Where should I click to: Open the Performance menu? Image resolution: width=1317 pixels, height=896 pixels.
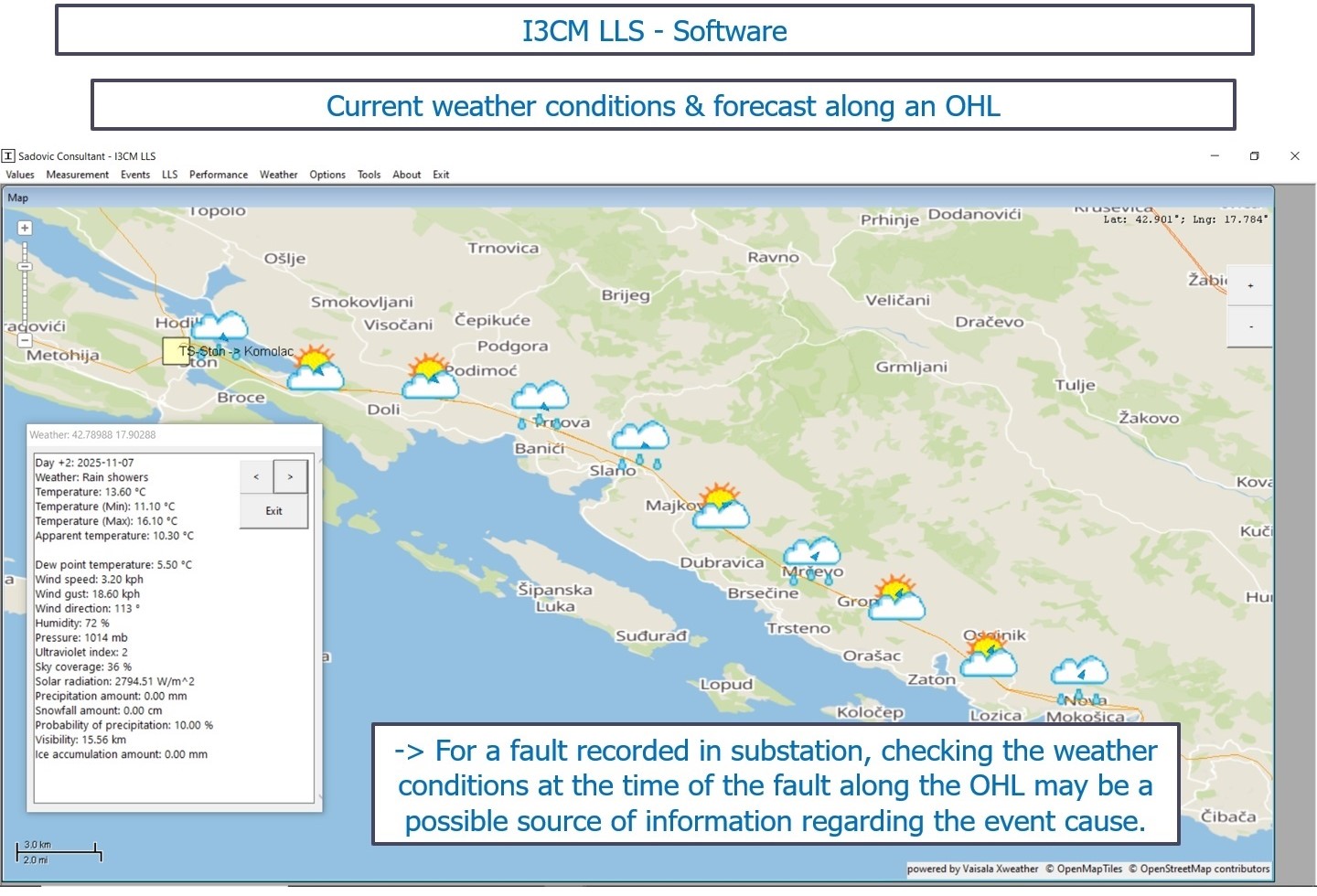click(218, 175)
